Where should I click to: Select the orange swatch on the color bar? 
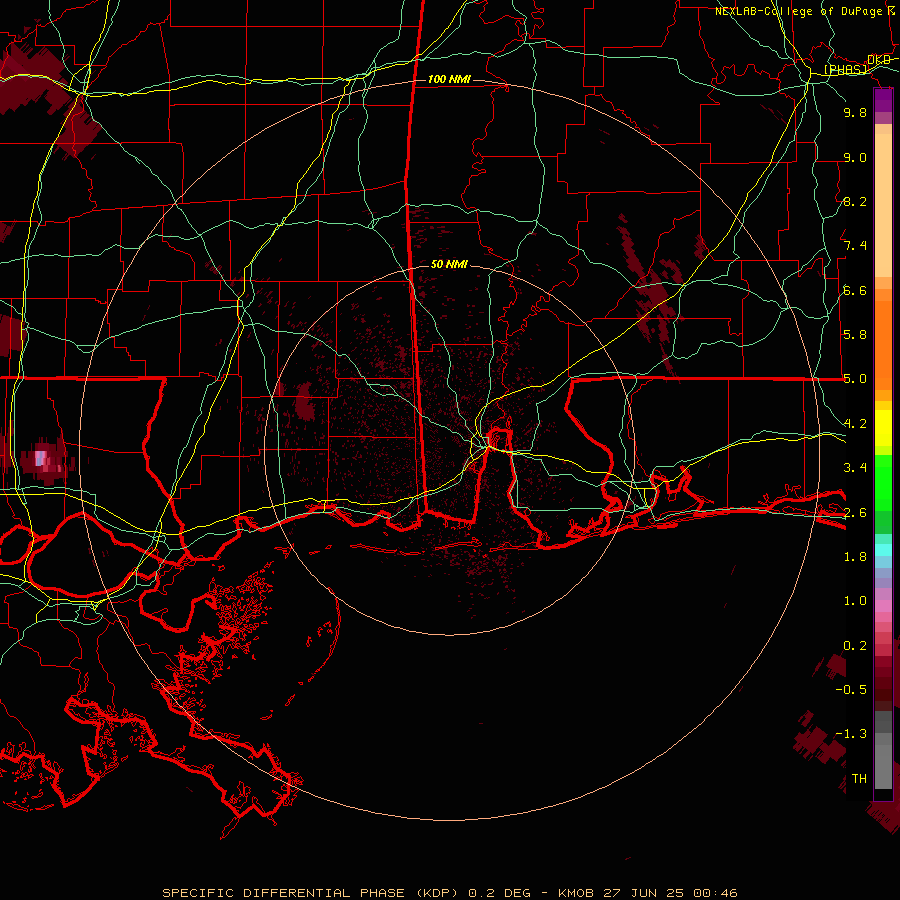click(883, 344)
